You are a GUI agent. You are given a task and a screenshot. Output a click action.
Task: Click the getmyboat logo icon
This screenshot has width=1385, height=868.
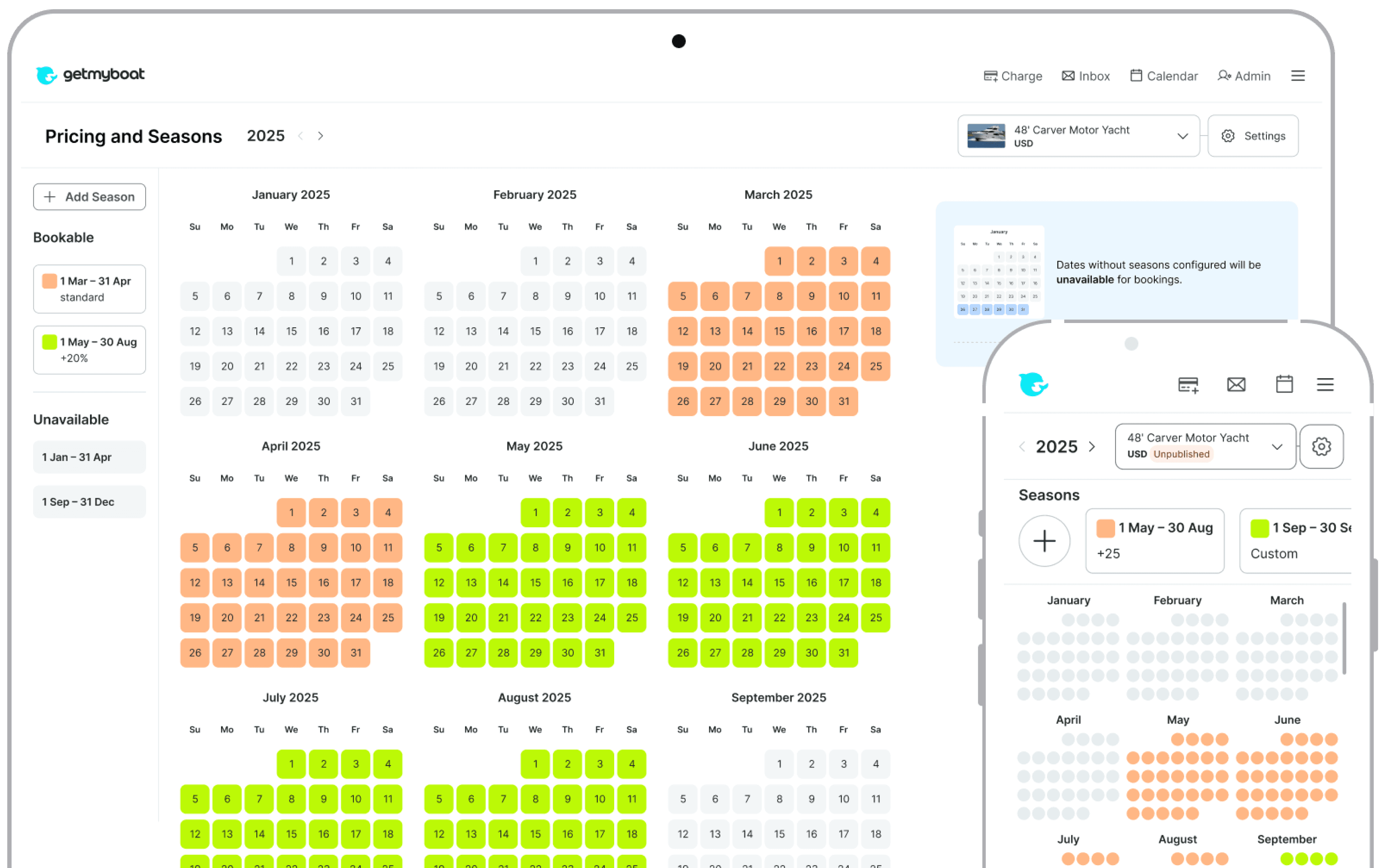[x=47, y=75]
